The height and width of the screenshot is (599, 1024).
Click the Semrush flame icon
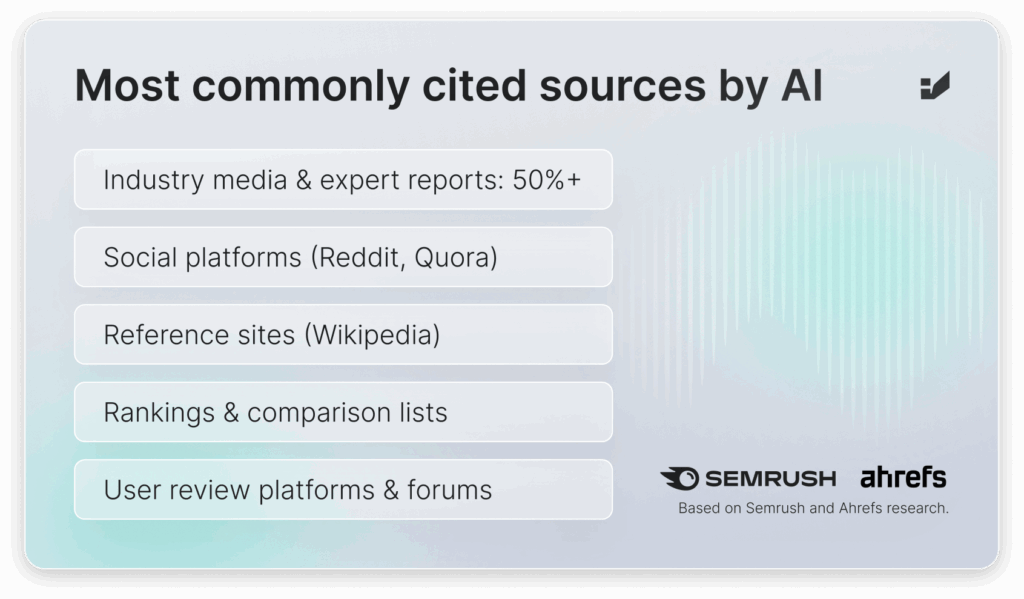point(679,478)
